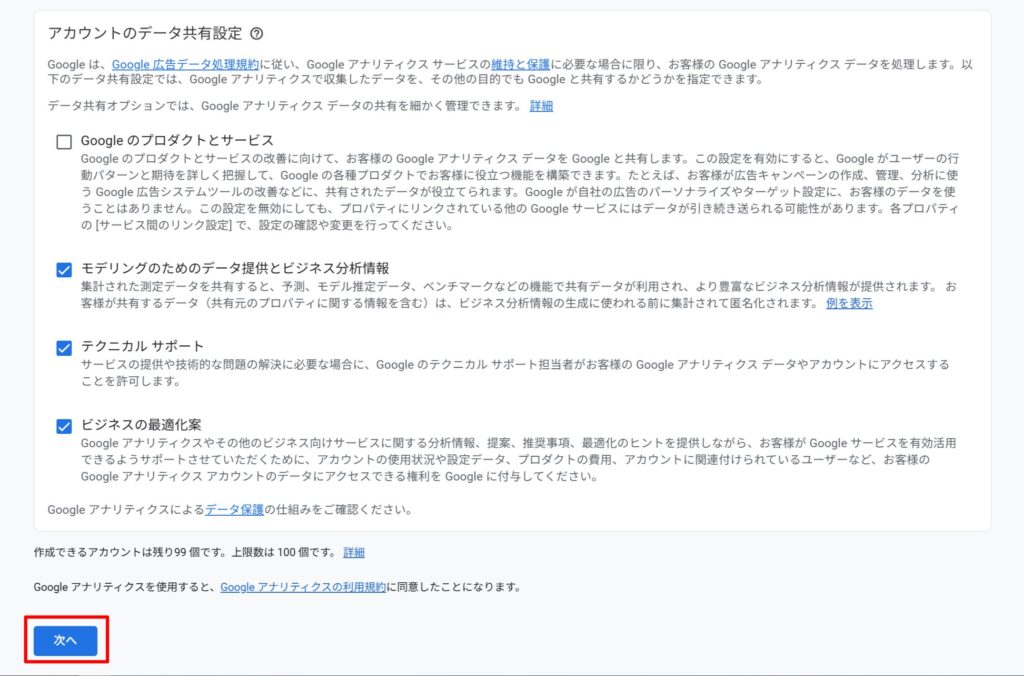Image resolution: width=1024 pixels, height=676 pixels.
Task: Enable the Google のプロダクトとサービス checkbox
Action: pyautogui.click(x=65, y=142)
